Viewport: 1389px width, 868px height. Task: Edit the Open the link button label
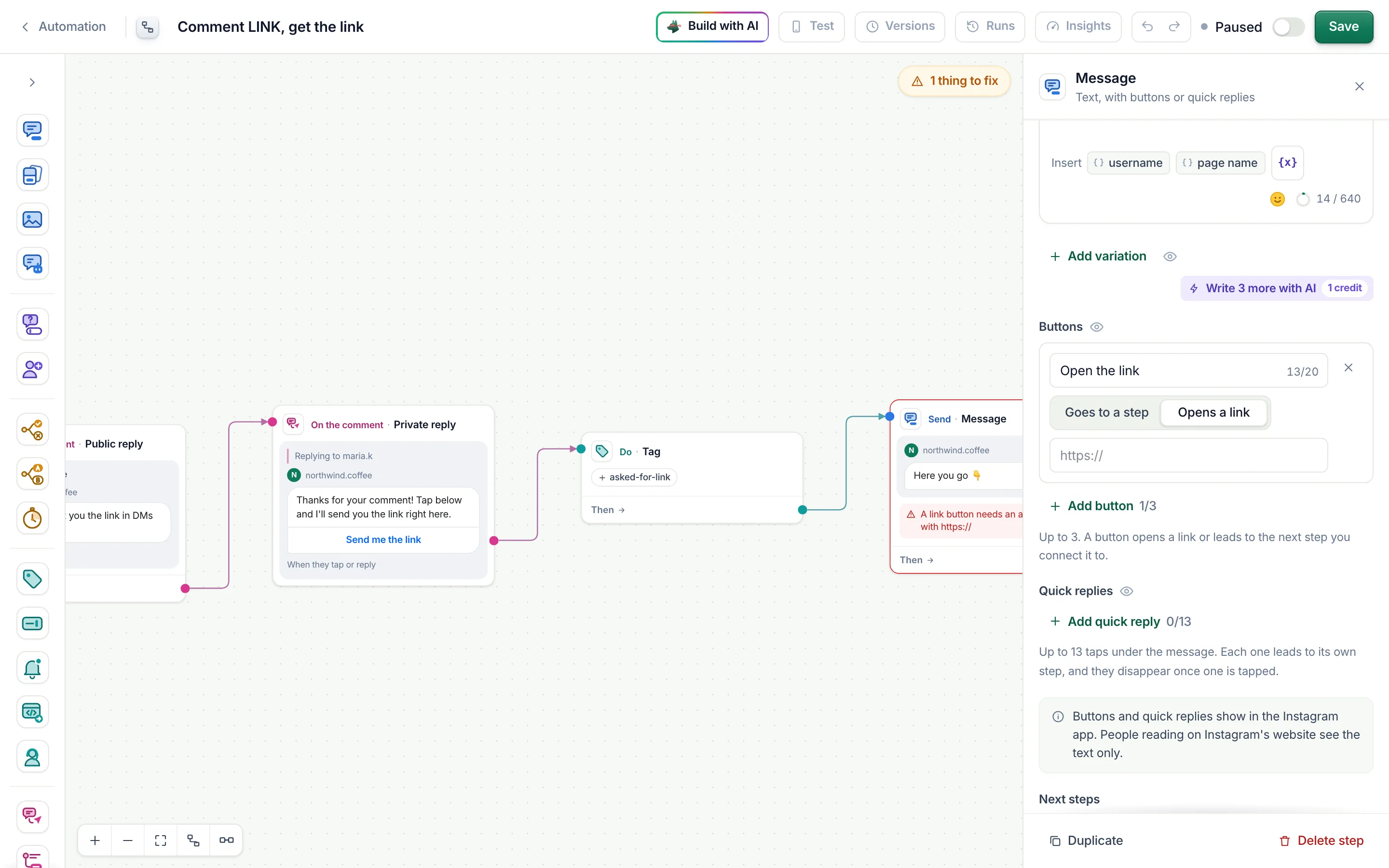pos(1188,370)
